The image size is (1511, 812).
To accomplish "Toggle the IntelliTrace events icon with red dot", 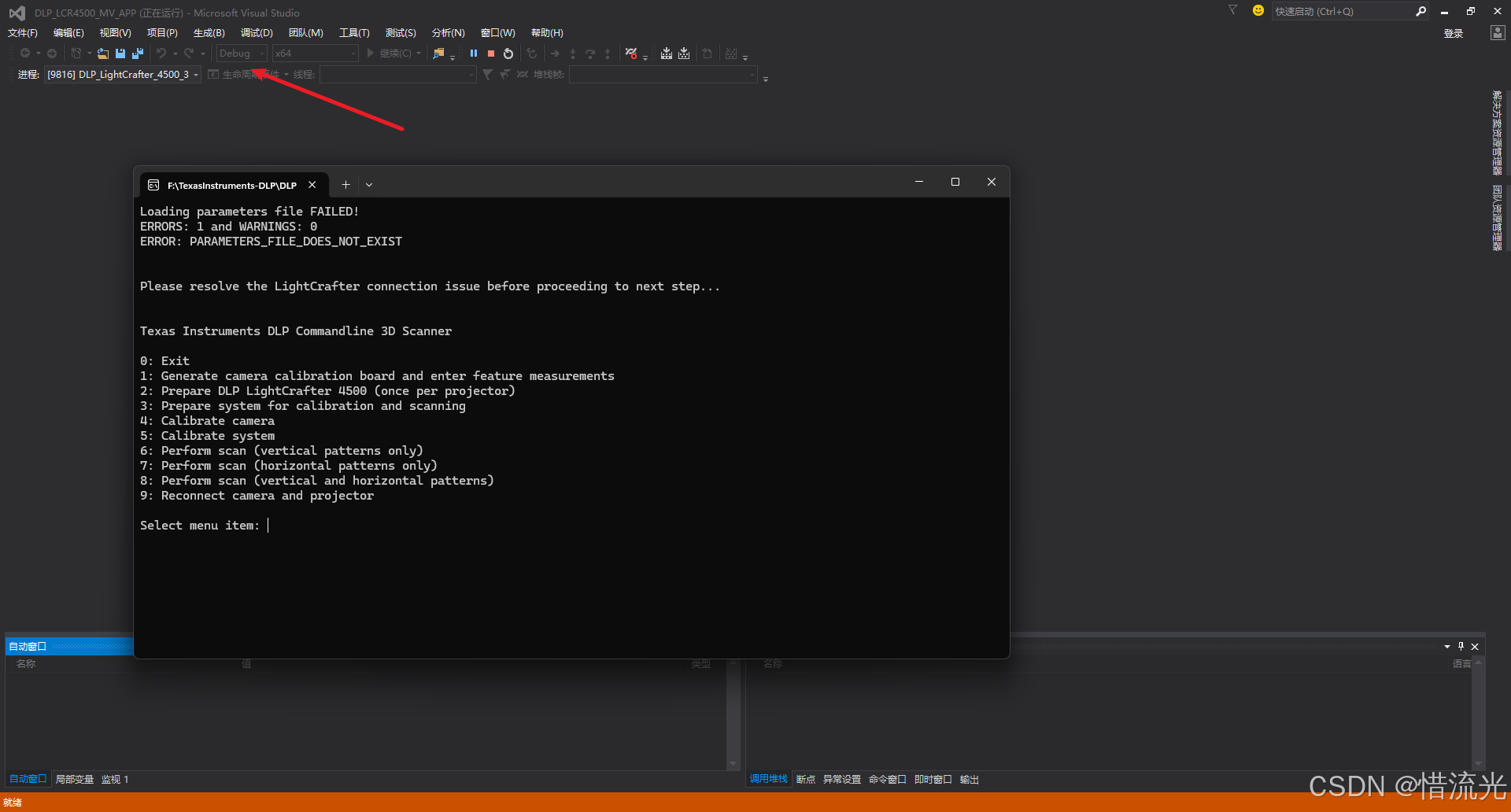I will (631, 54).
